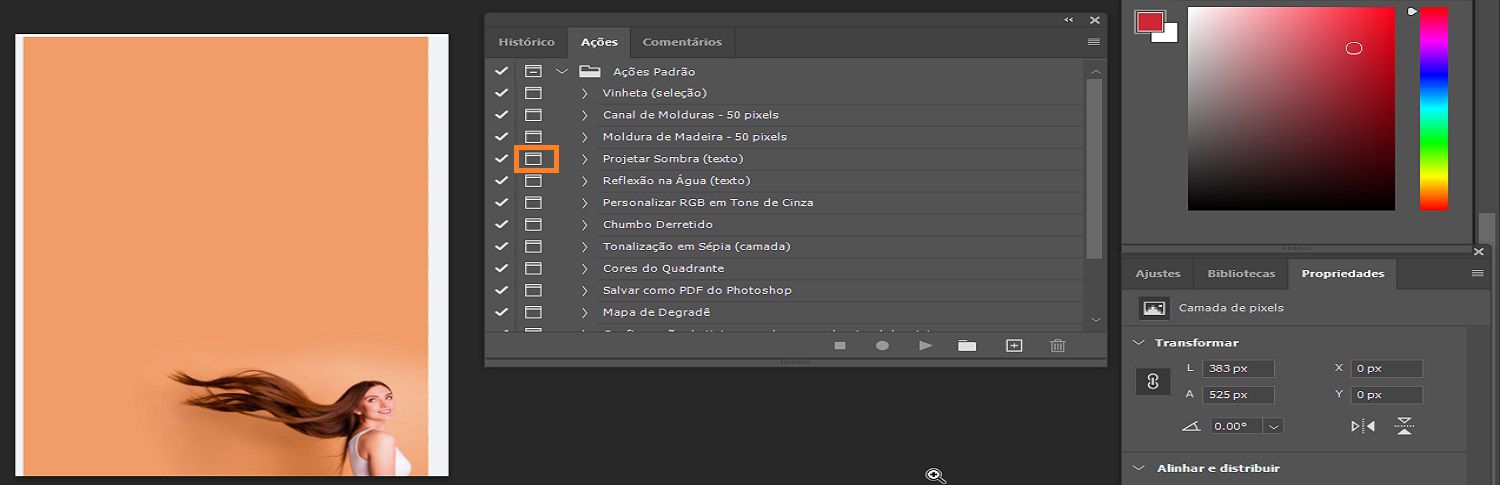This screenshot has height=485, width=1500.
Task: Toggle dialog for Salvar como PDF do Photoshop
Action: click(x=534, y=290)
